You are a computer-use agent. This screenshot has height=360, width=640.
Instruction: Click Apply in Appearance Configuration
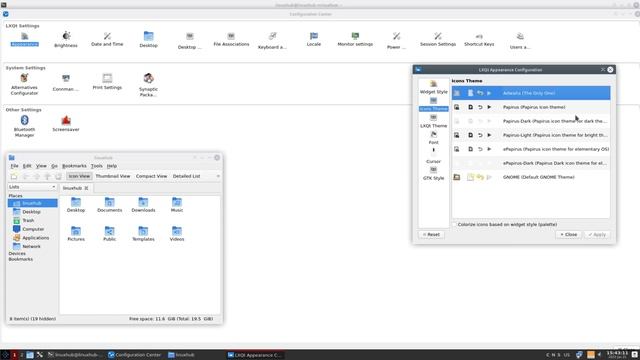click(597, 235)
